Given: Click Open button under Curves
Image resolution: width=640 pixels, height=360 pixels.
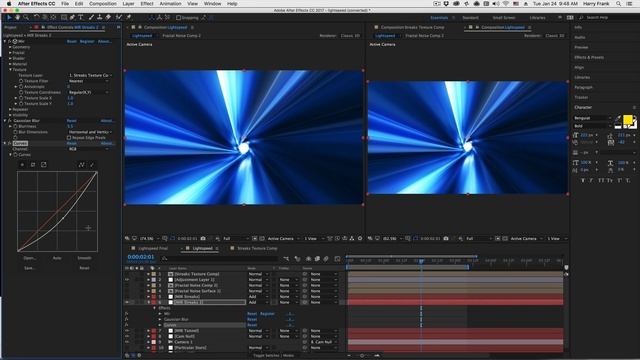Looking at the screenshot, I should [29, 258].
